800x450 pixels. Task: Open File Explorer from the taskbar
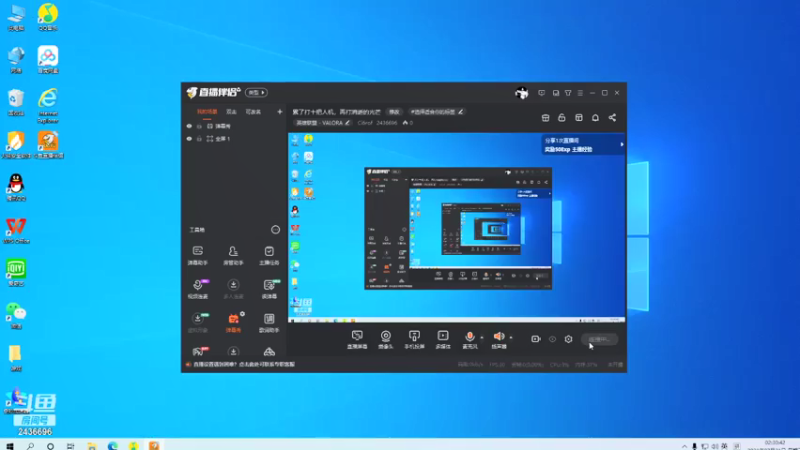click(x=92, y=445)
